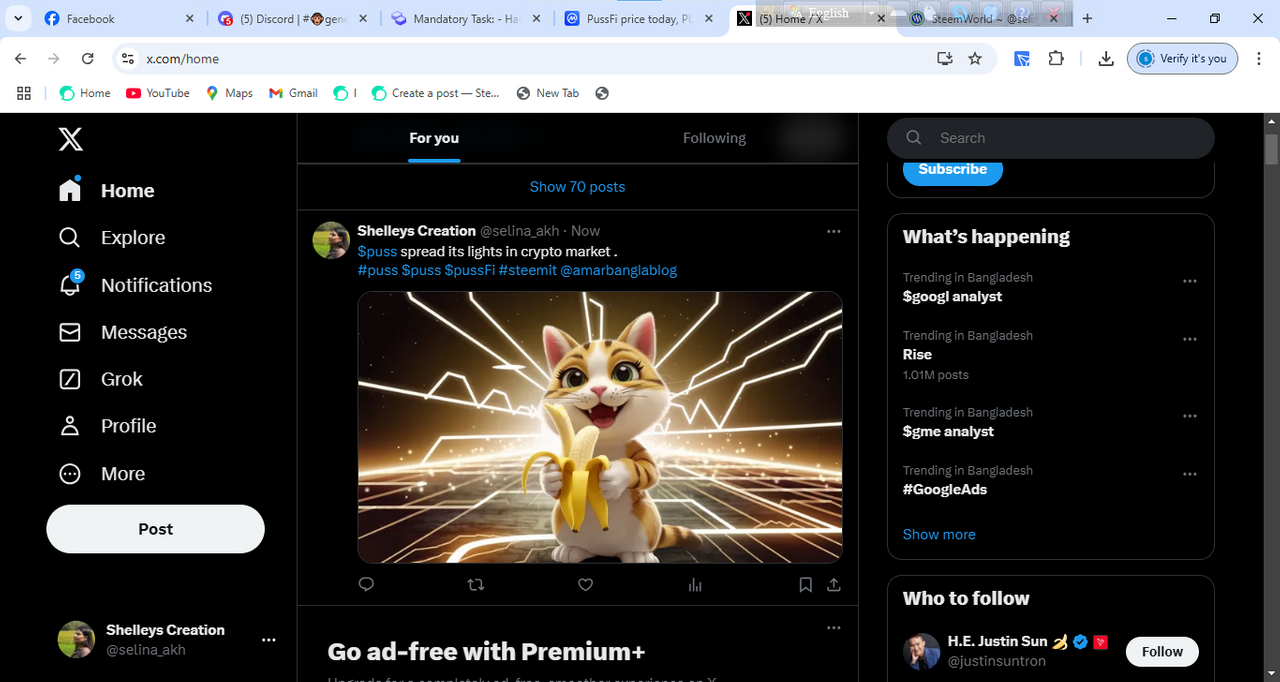Open the Chrome three-dot menu
The height and width of the screenshot is (682, 1280).
click(x=1260, y=59)
